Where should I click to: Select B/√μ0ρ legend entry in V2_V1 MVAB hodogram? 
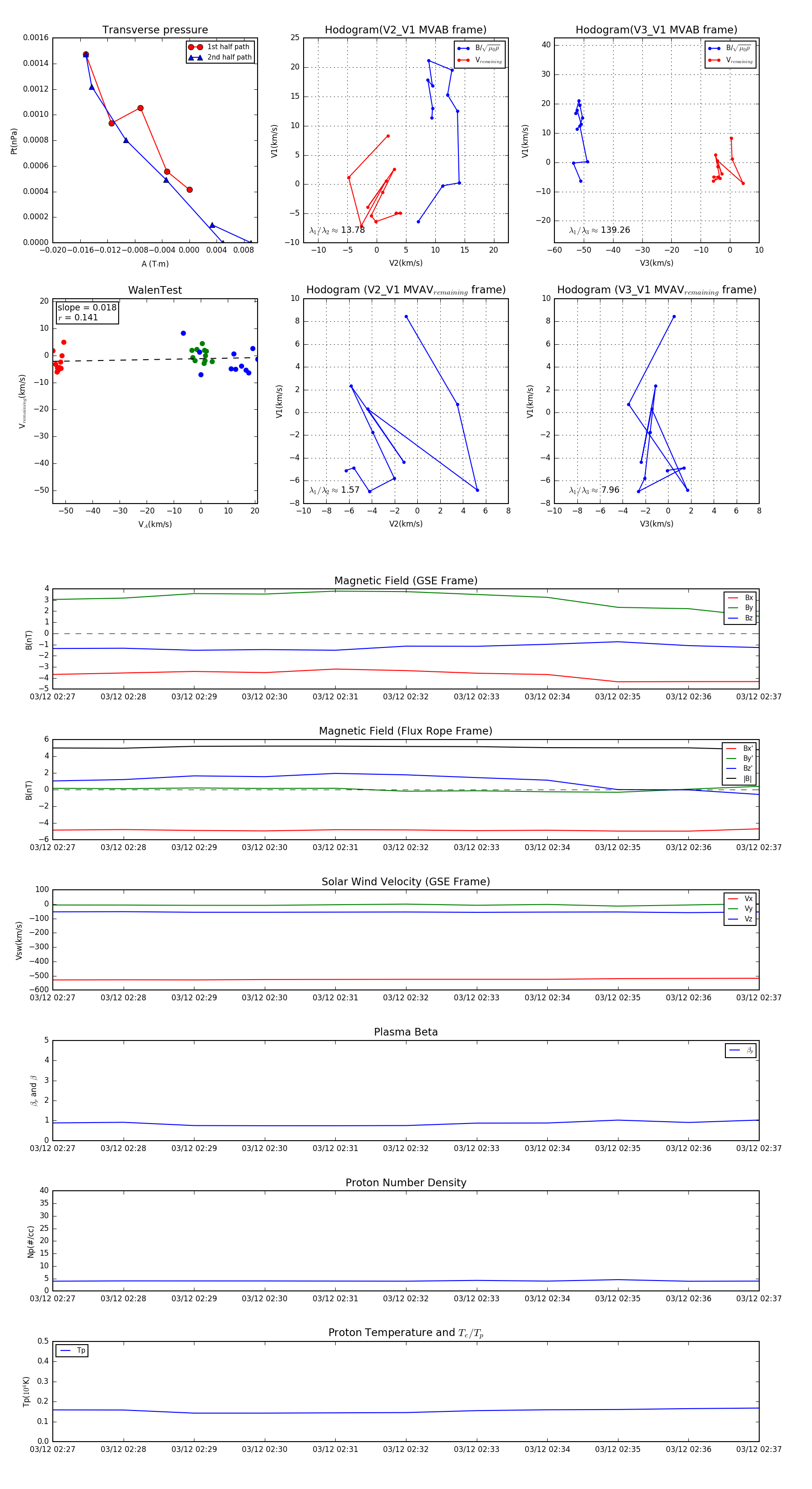[479, 49]
